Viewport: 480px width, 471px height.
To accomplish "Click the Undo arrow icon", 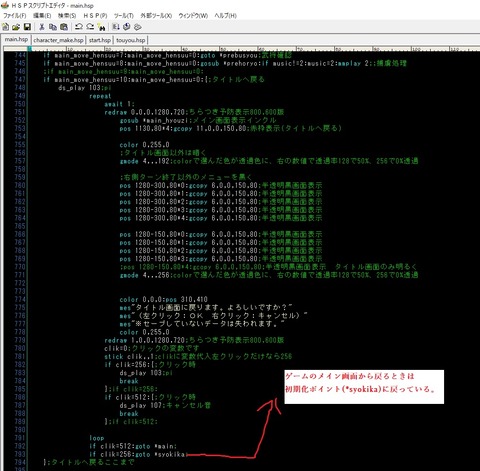I will point(79,27).
